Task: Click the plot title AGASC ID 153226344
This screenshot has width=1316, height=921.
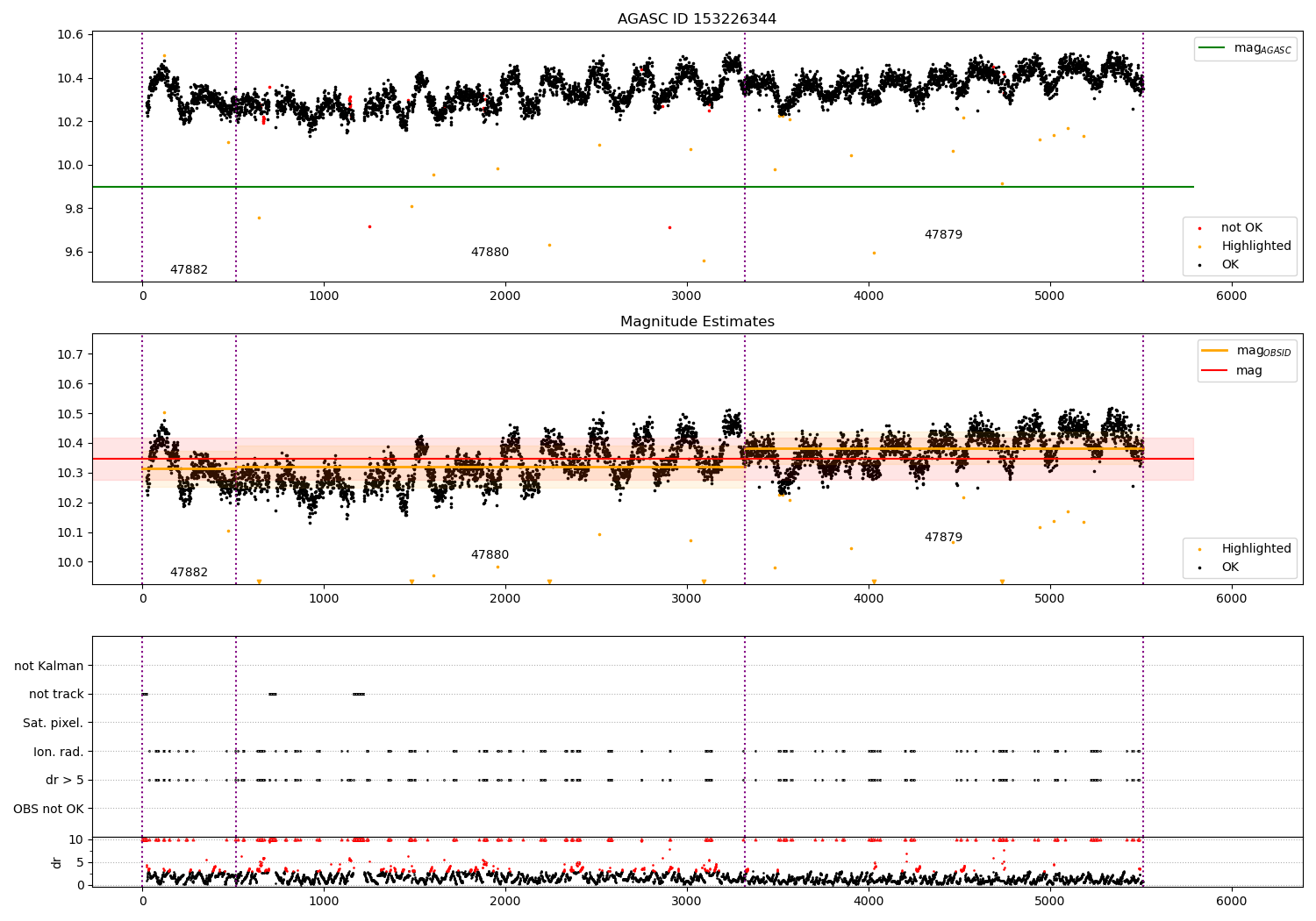Action: point(697,19)
